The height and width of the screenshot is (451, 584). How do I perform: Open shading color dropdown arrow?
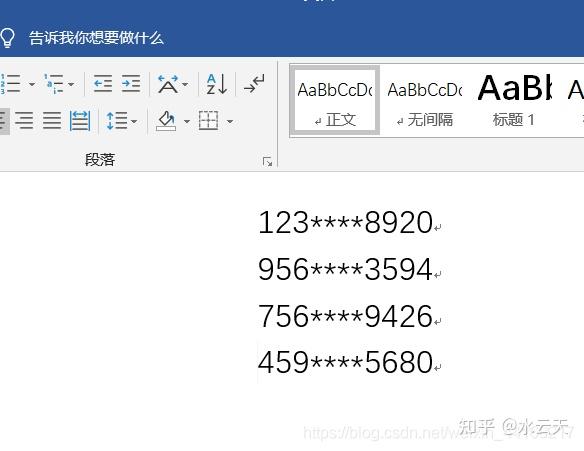[187, 121]
